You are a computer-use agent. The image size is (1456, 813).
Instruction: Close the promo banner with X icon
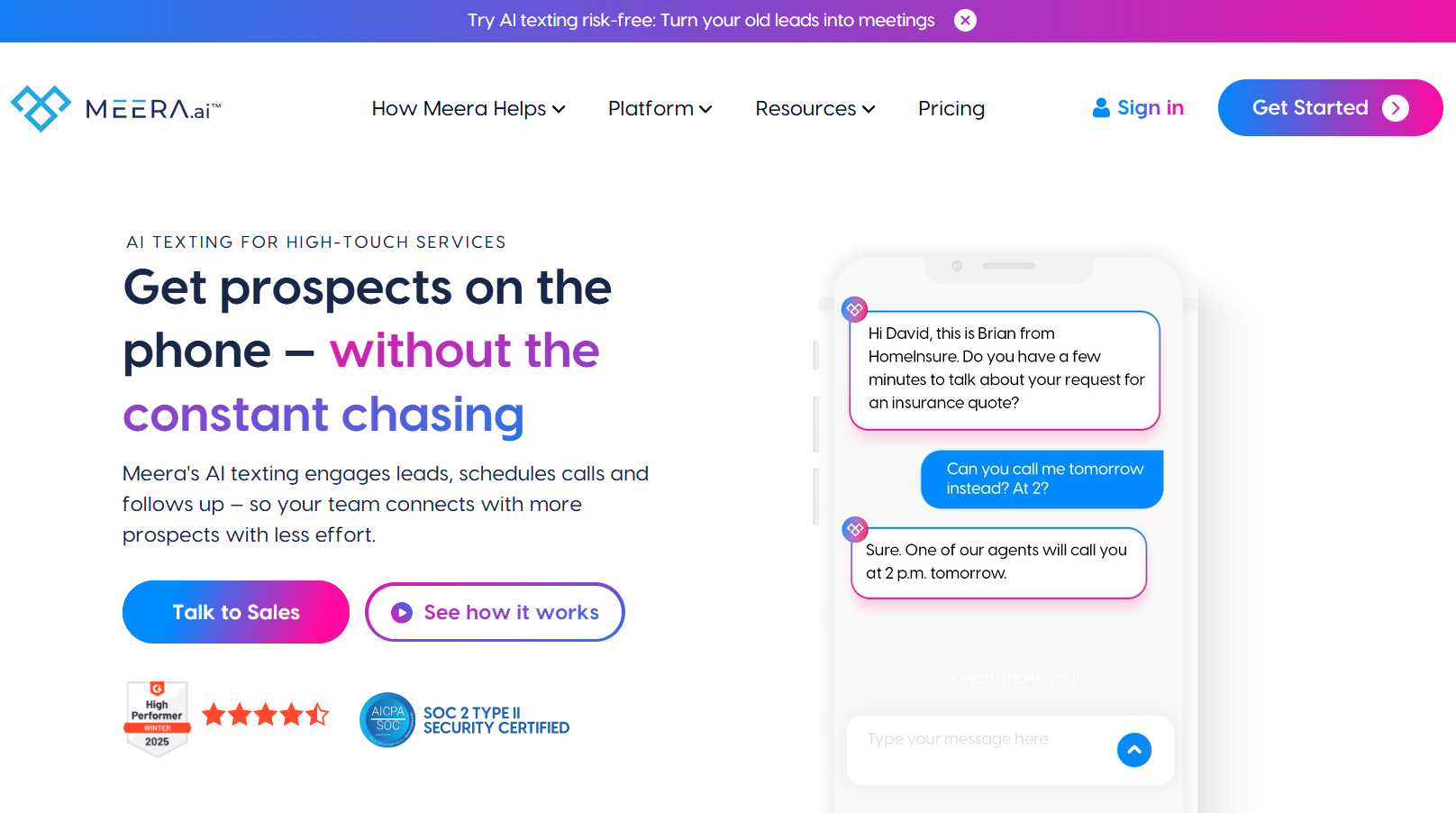pyautogui.click(x=965, y=20)
